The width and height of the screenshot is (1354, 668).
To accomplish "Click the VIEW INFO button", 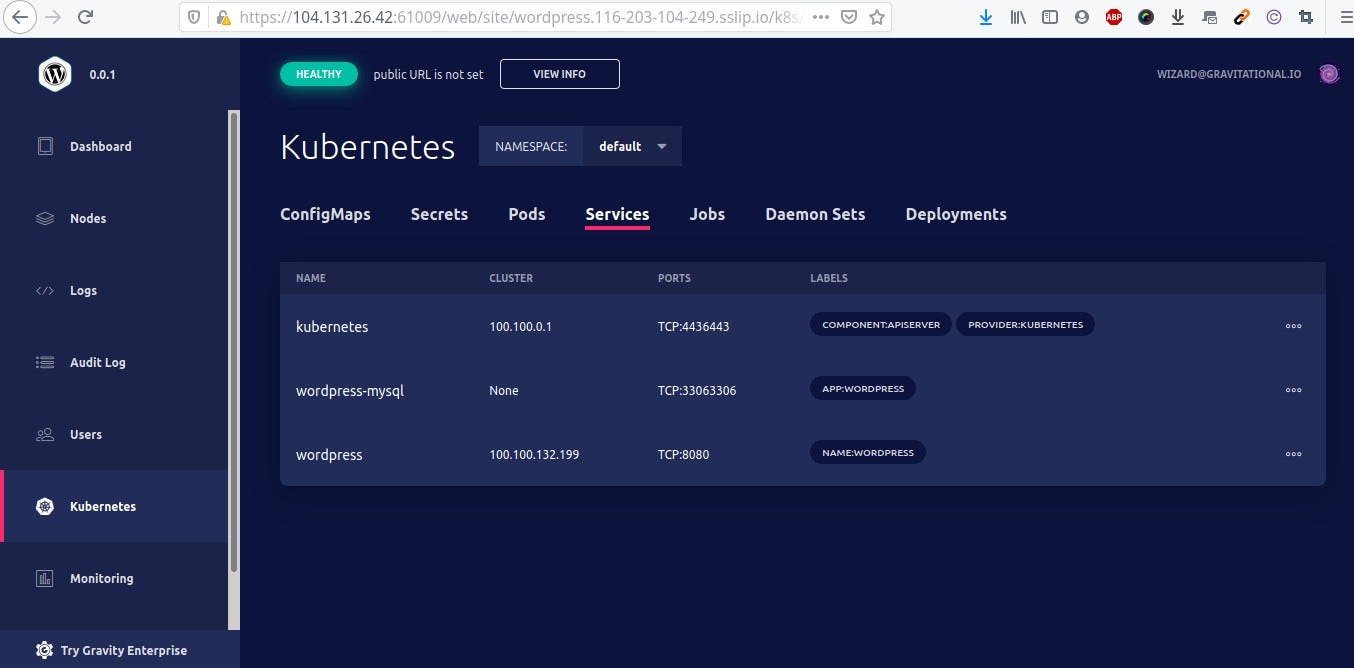I will [560, 74].
